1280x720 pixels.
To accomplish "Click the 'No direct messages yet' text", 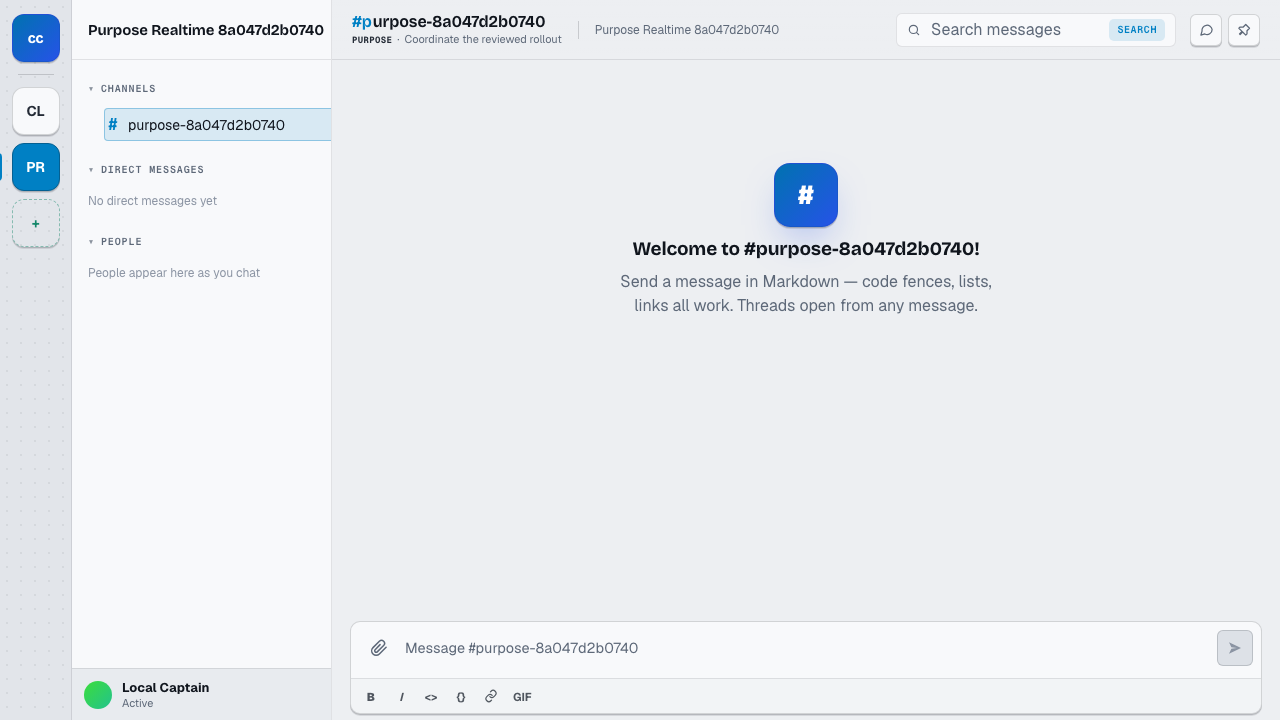I will coord(152,201).
